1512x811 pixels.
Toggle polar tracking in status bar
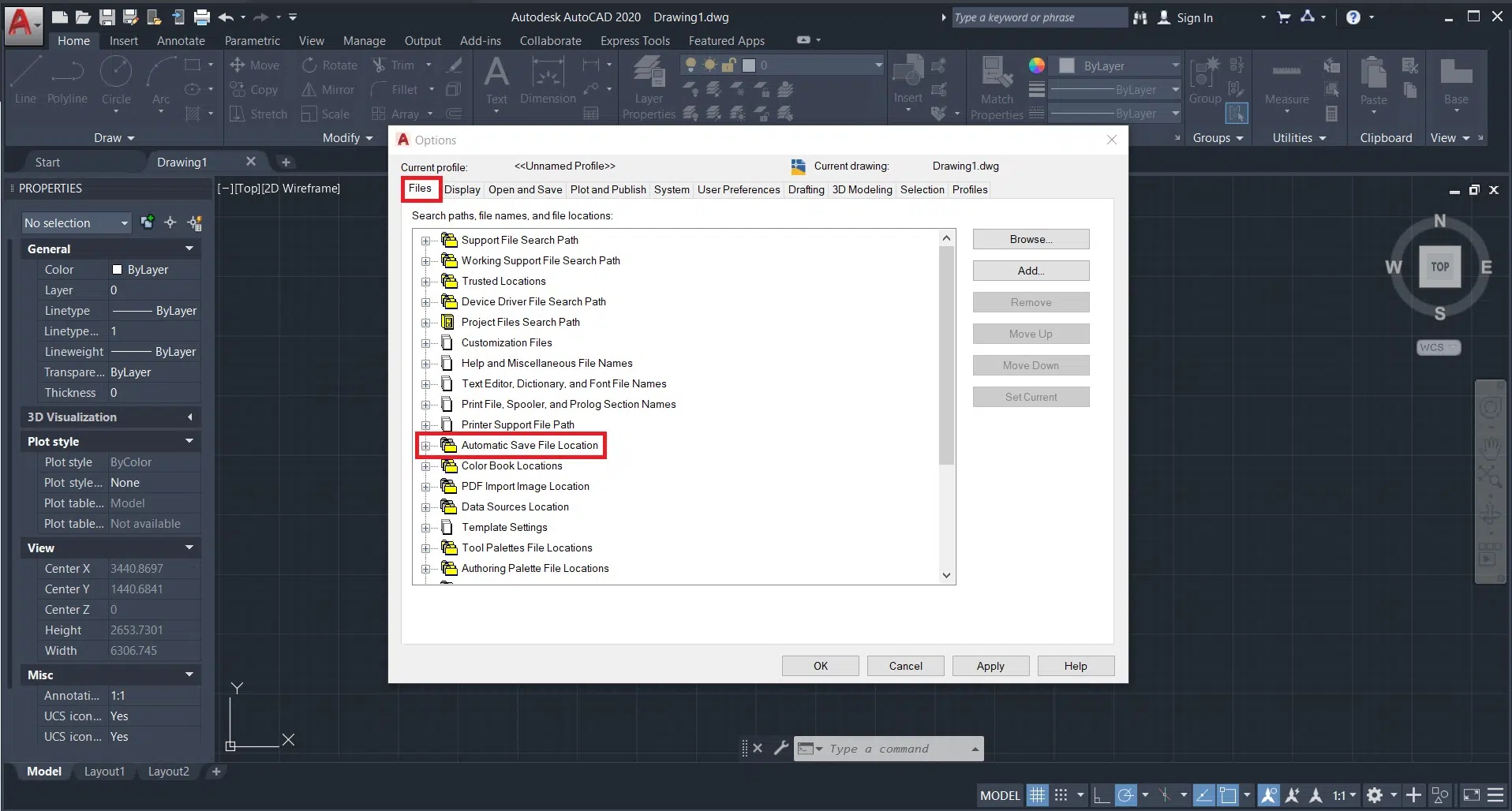(x=1126, y=795)
